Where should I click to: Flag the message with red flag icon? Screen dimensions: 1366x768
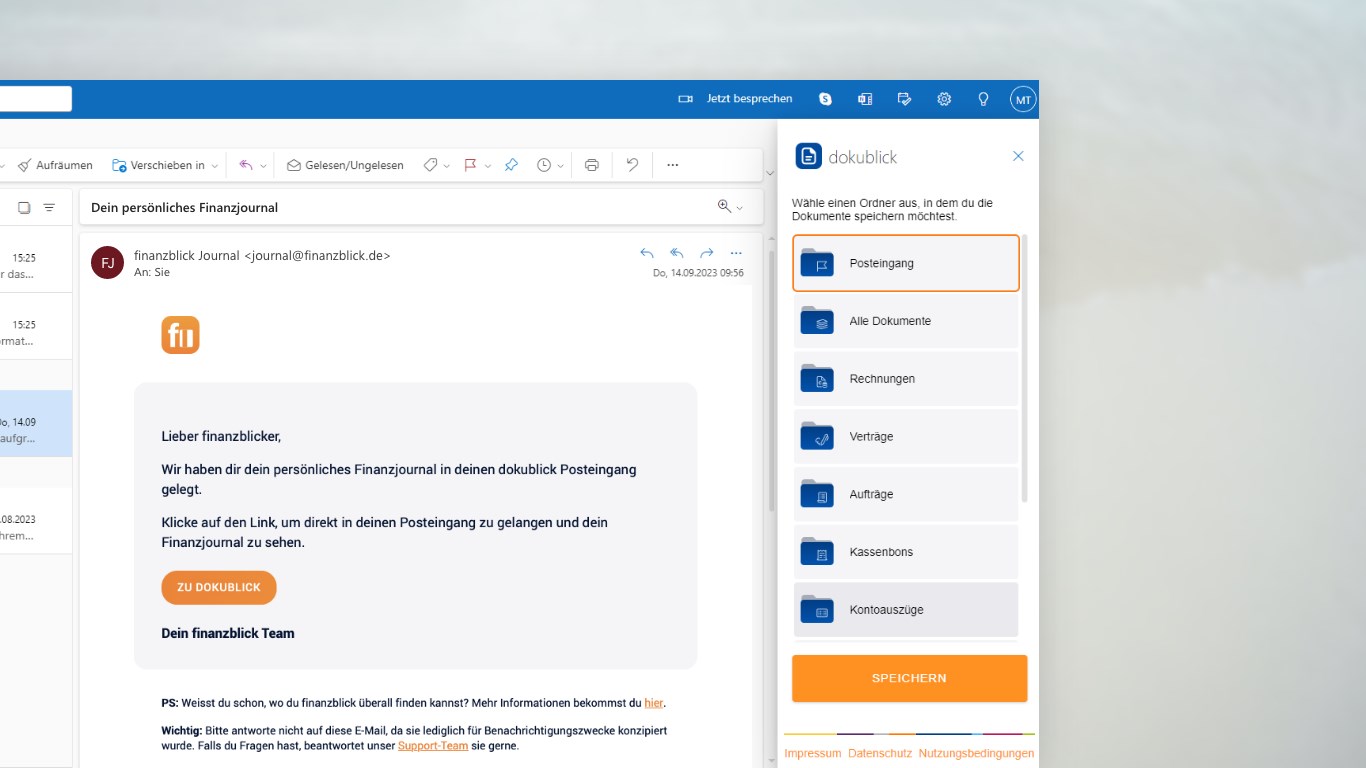pyautogui.click(x=470, y=165)
